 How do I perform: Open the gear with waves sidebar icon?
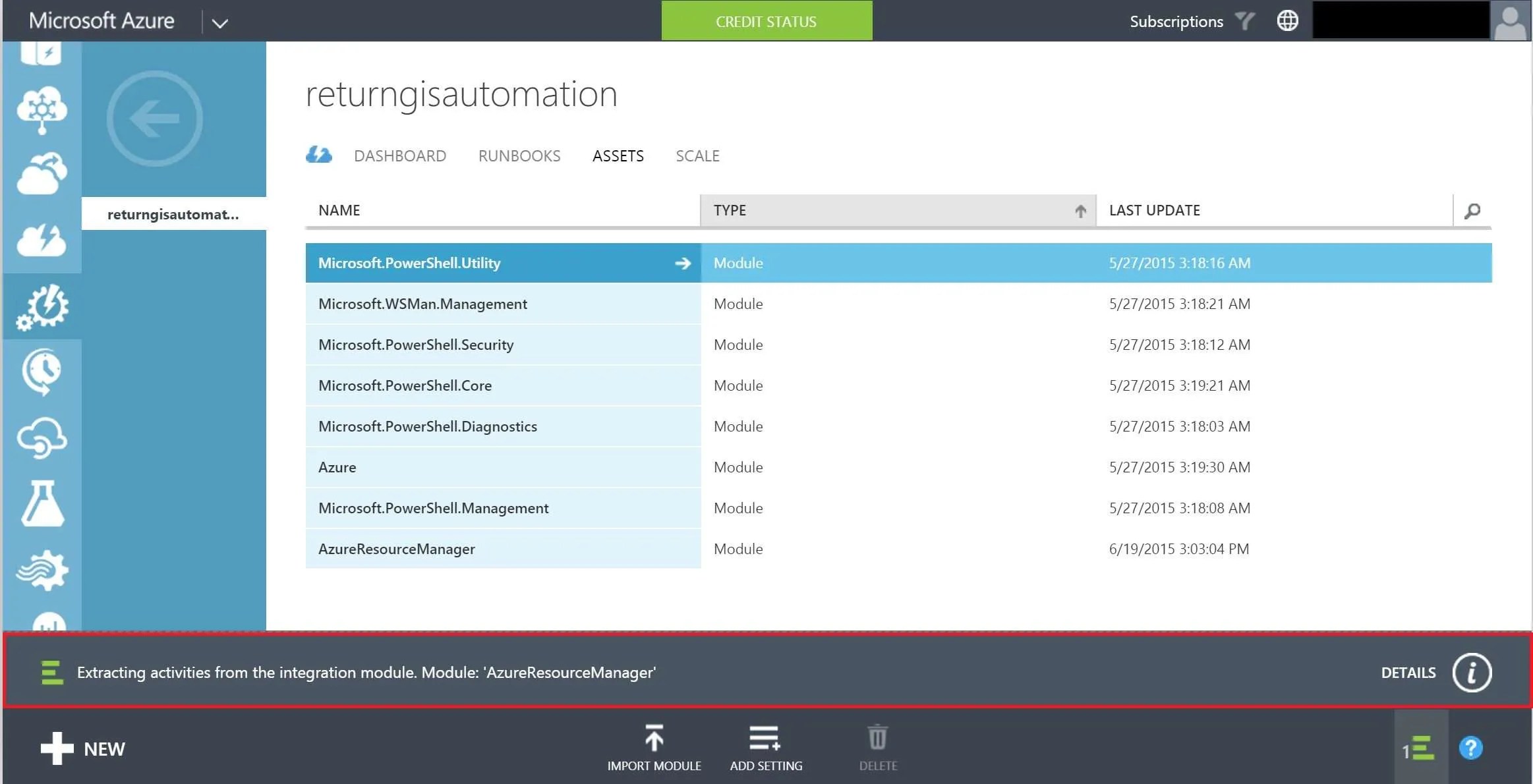point(42,570)
